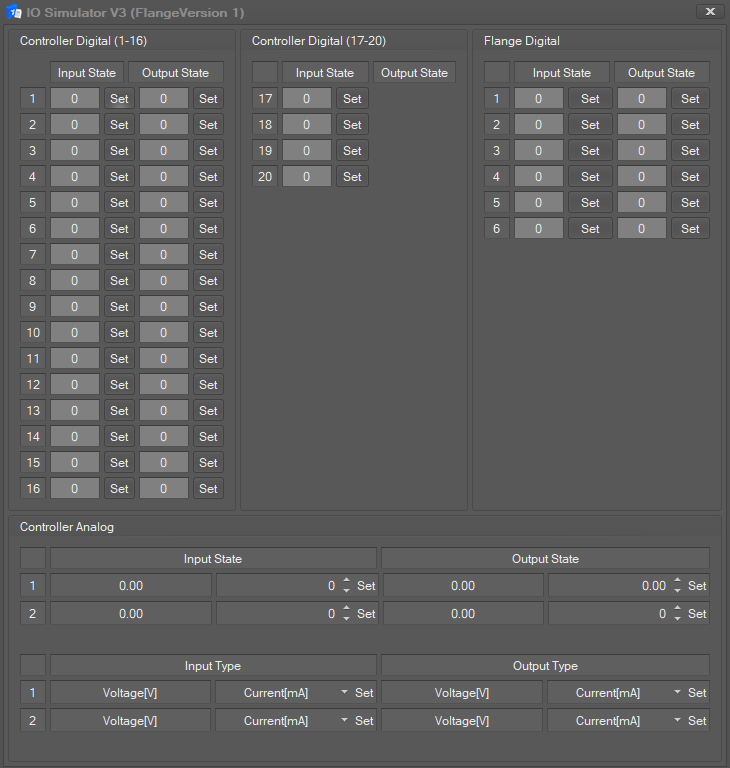730x768 pixels.
Task: Click Set for Controller Digital input 20
Action: 352,176
